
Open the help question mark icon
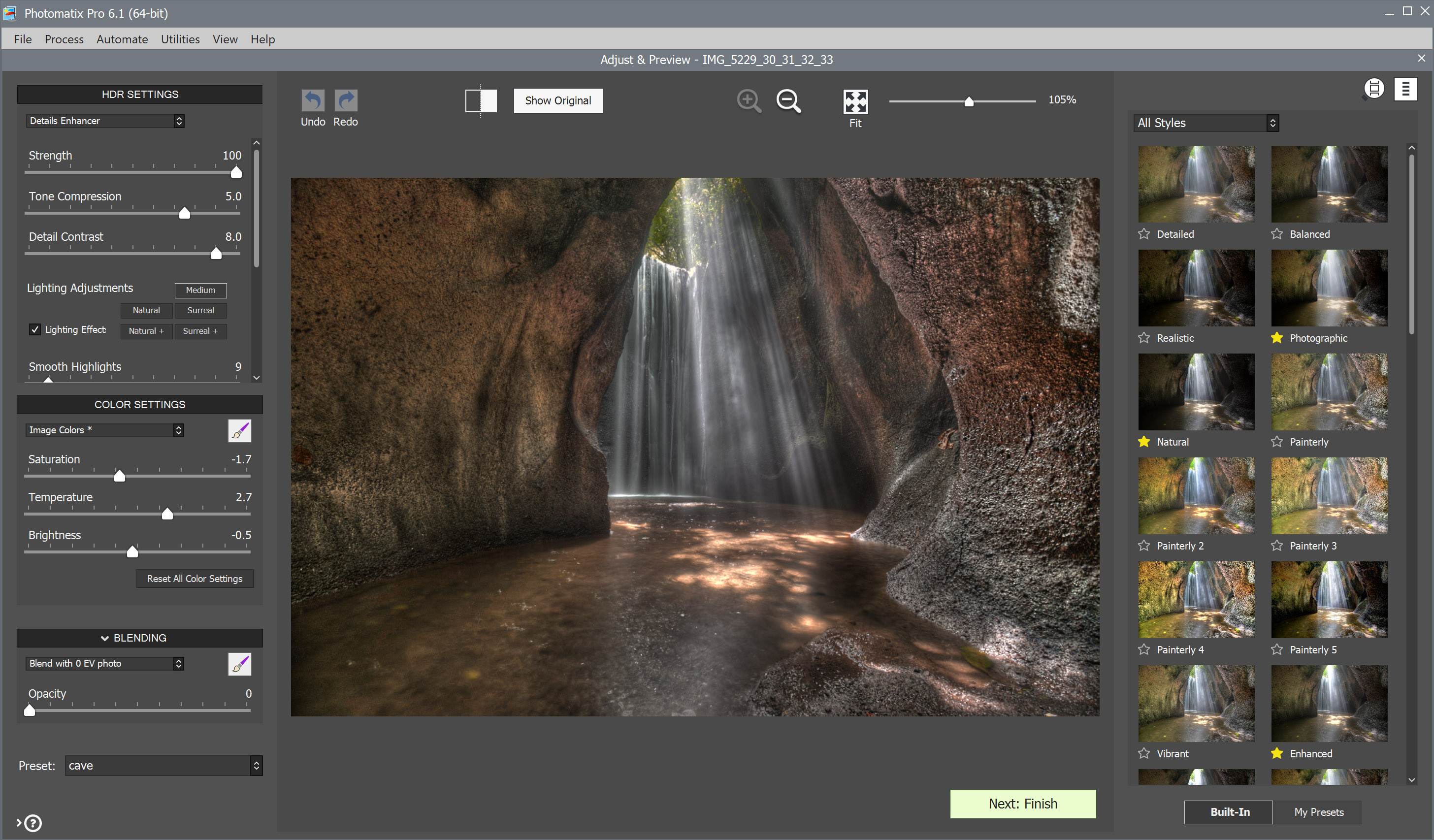click(33, 823)
